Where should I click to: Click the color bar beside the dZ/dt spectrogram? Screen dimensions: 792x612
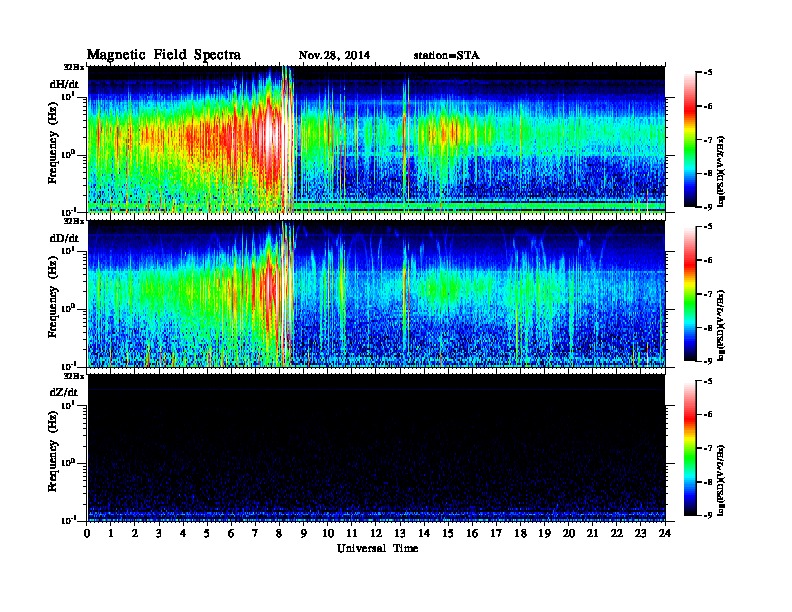click(689, 448)
